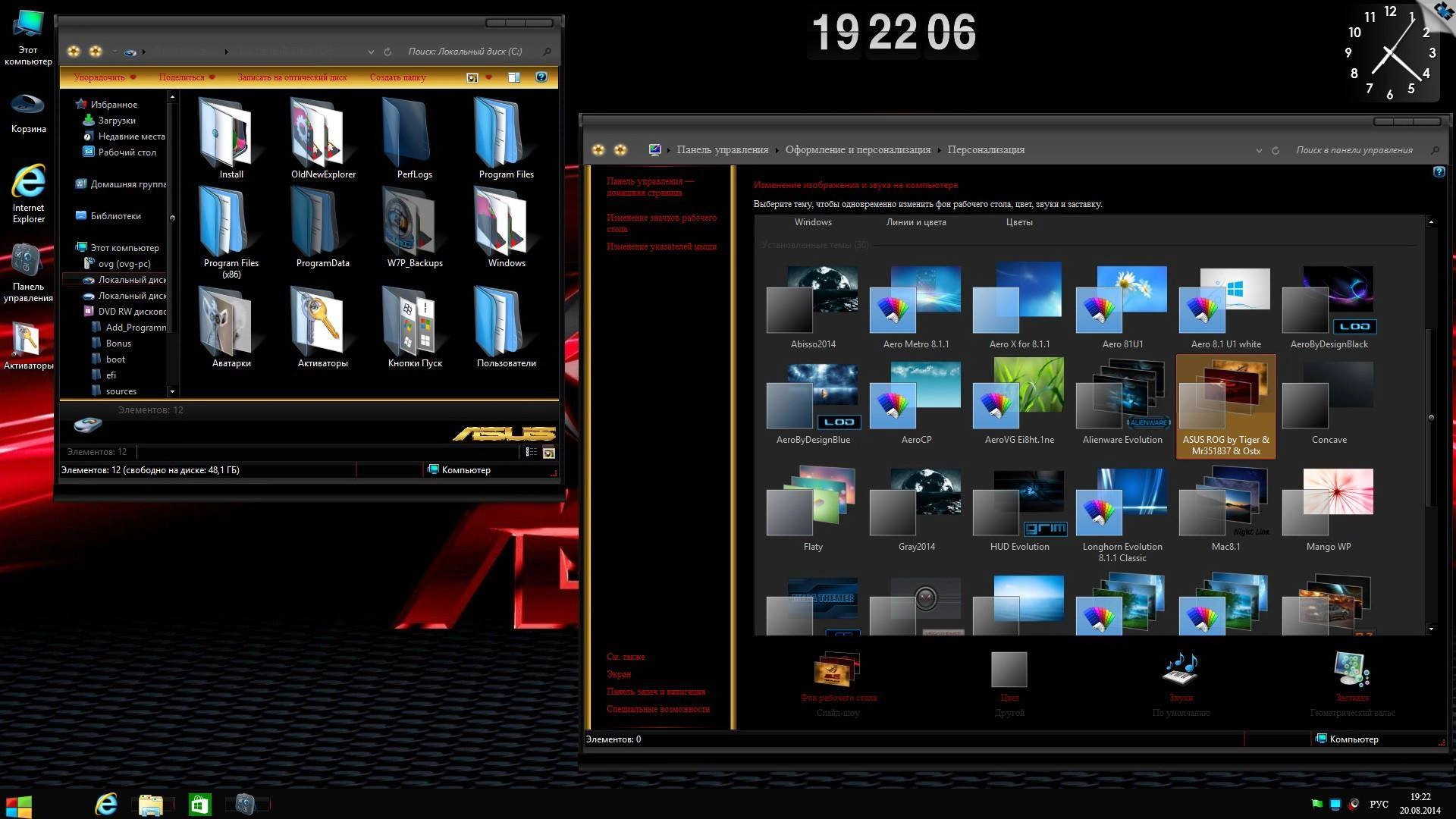Image resolution: width=1456 pixels, height=819 pixels.
Task: Click the help icon in Explorer toolbar
Action: 541,77
